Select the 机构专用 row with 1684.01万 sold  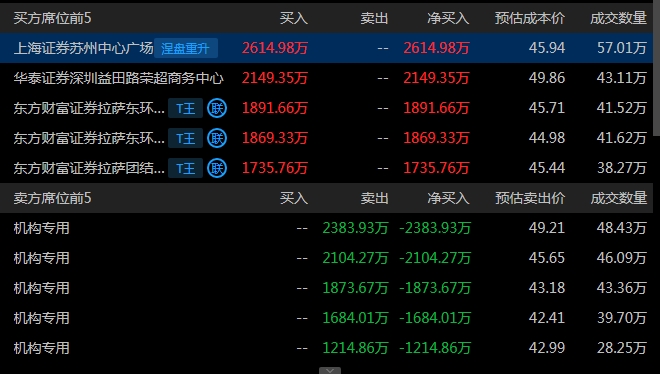pyautogui.click(x=326, y=318)
